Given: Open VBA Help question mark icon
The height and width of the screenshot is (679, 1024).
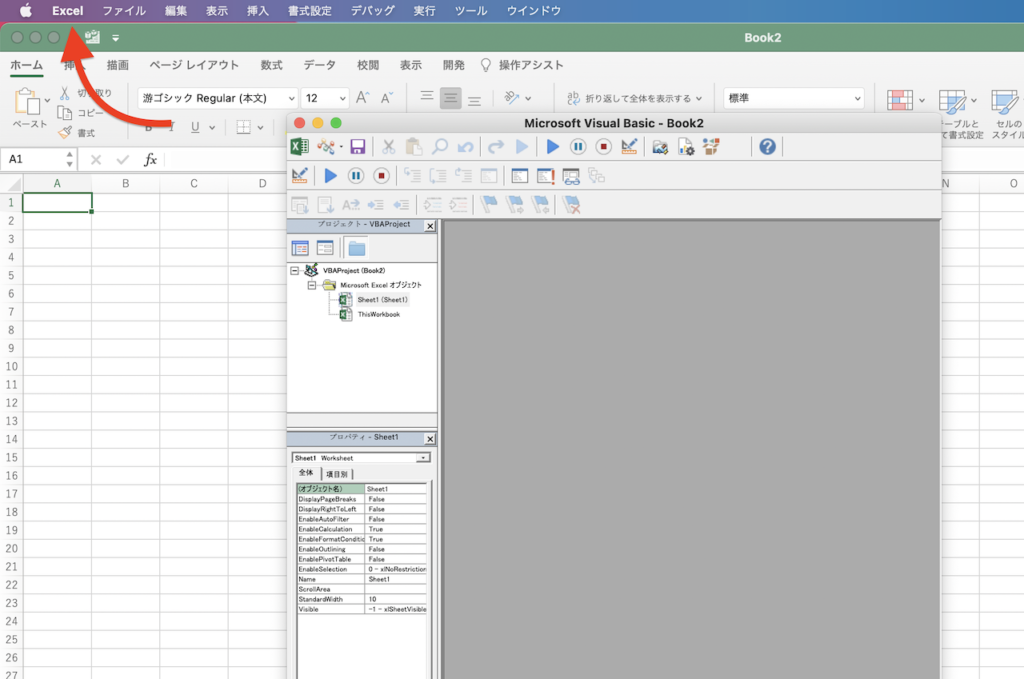Looking at the screenshot, I should click(x=767, y=147).
